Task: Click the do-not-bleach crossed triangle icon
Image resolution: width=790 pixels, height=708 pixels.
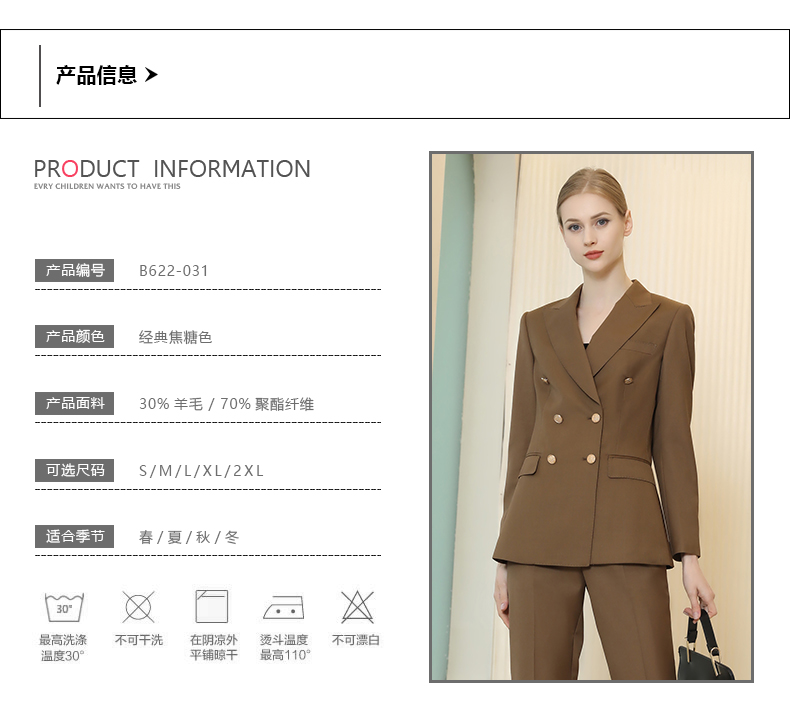Action: coord(357,607)
